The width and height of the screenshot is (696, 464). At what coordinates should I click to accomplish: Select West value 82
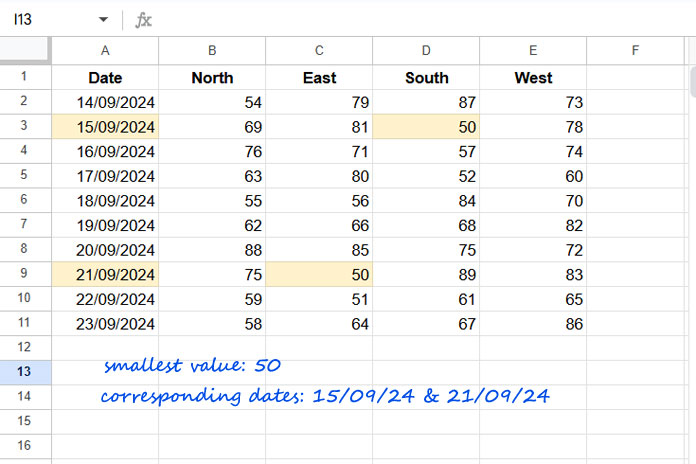coord(533,225)
